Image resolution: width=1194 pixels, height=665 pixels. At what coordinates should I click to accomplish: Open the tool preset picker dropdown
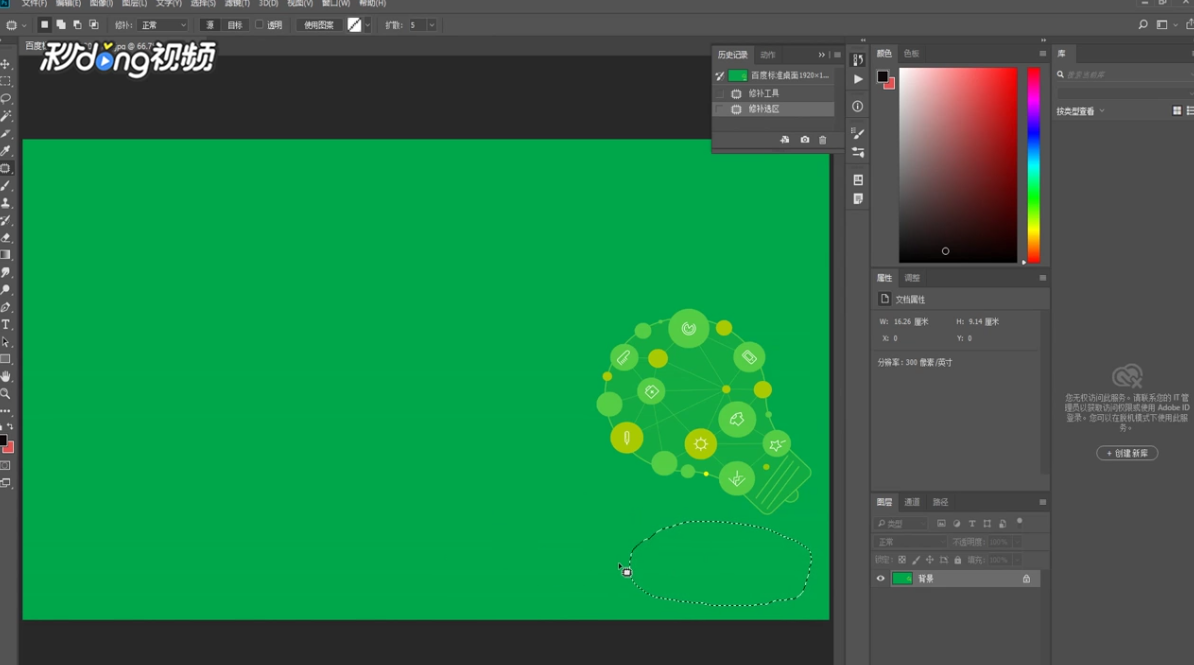[24, 25]
